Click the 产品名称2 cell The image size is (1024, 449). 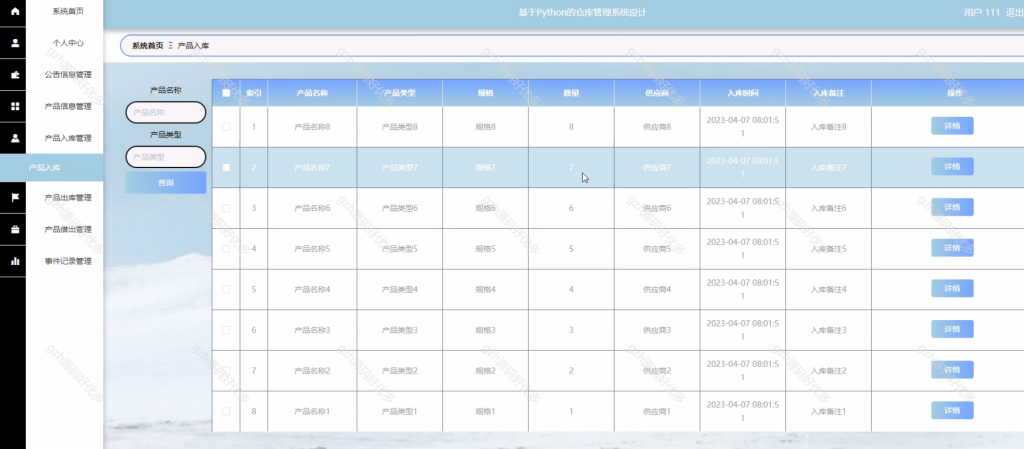312,371
